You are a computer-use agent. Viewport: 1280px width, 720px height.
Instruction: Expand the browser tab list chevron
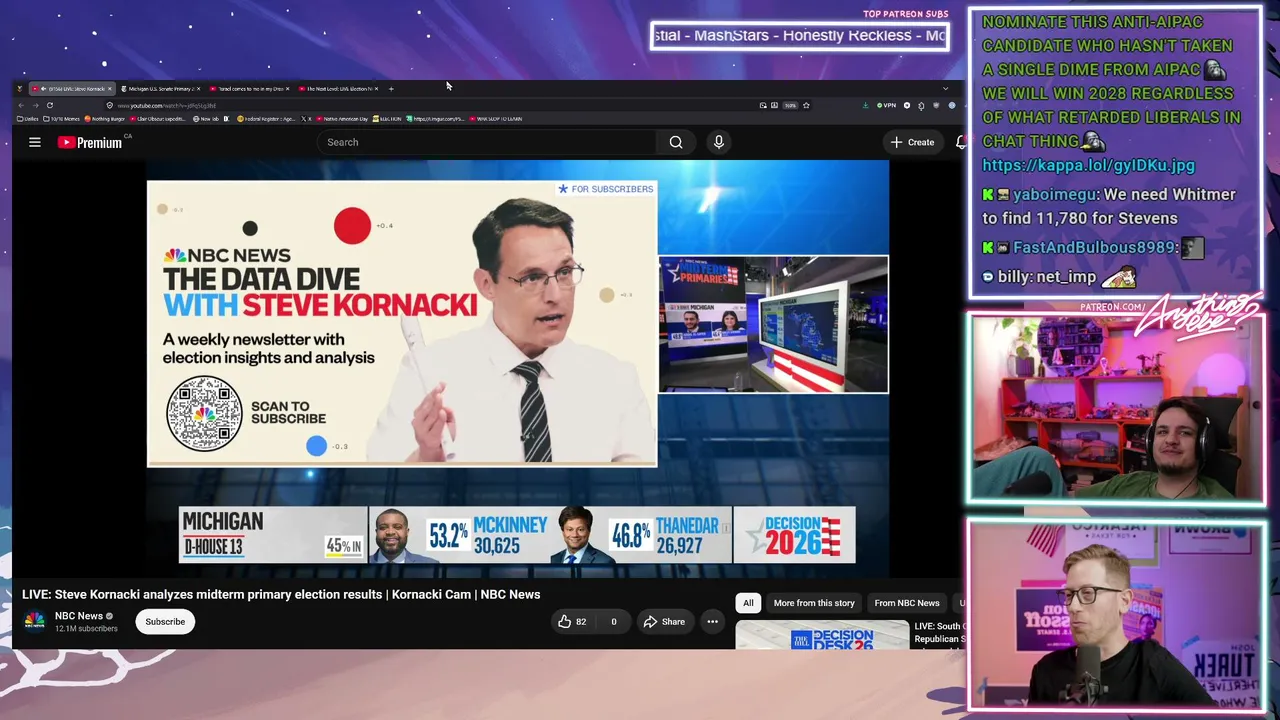[x=945, y=89]
